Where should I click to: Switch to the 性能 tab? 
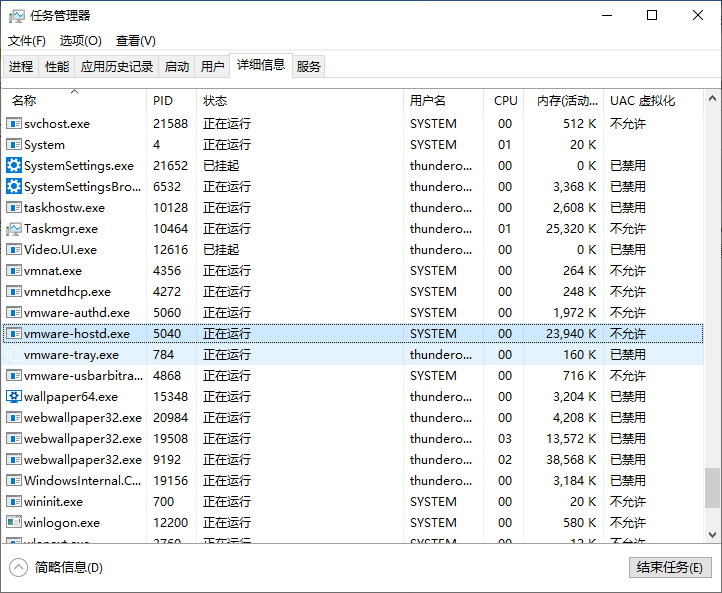click(x=57, y=67)
